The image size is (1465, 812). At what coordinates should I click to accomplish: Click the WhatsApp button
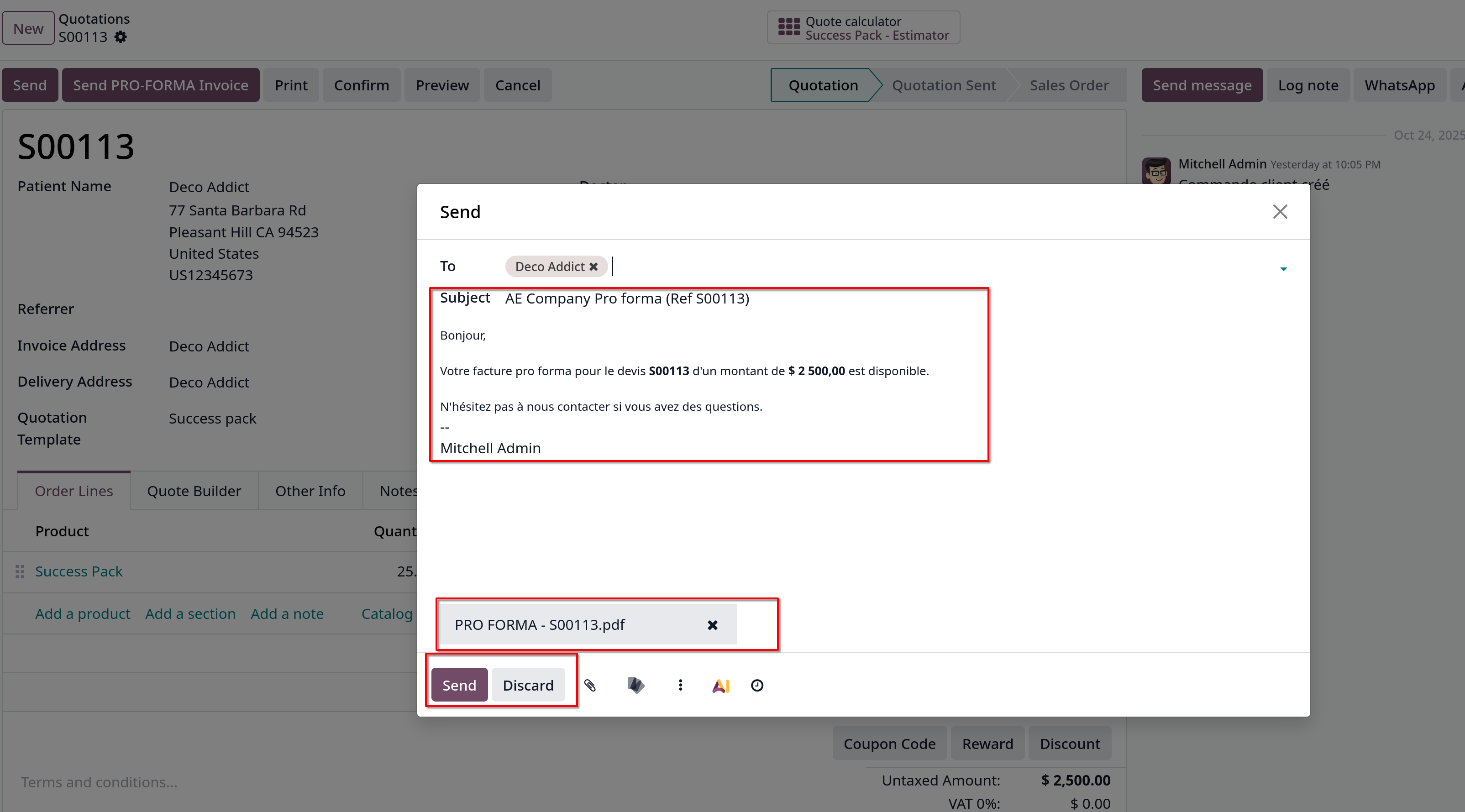[x=1399, y=85]
